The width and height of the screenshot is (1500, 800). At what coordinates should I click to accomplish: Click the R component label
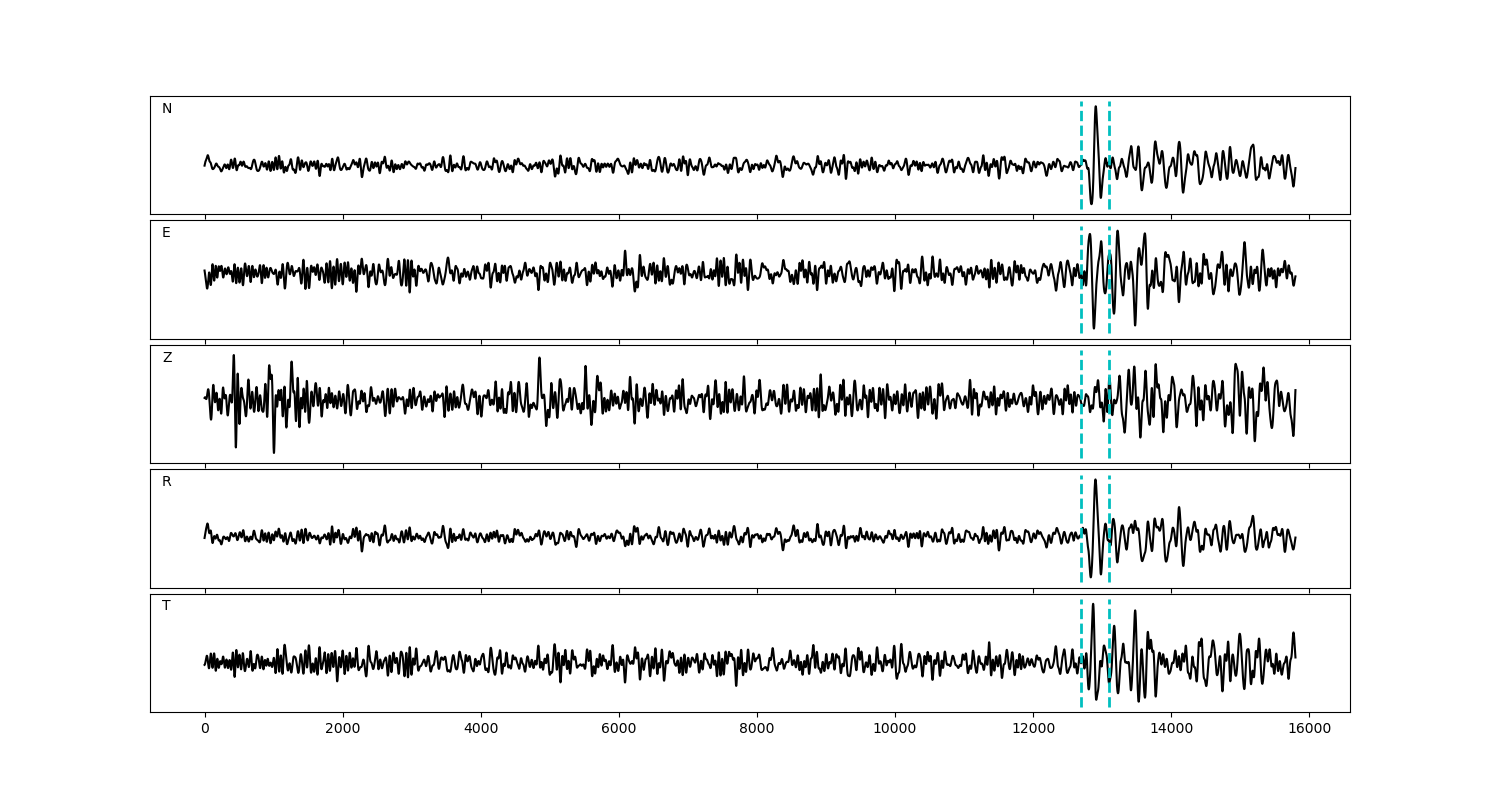tap(167, 482)
